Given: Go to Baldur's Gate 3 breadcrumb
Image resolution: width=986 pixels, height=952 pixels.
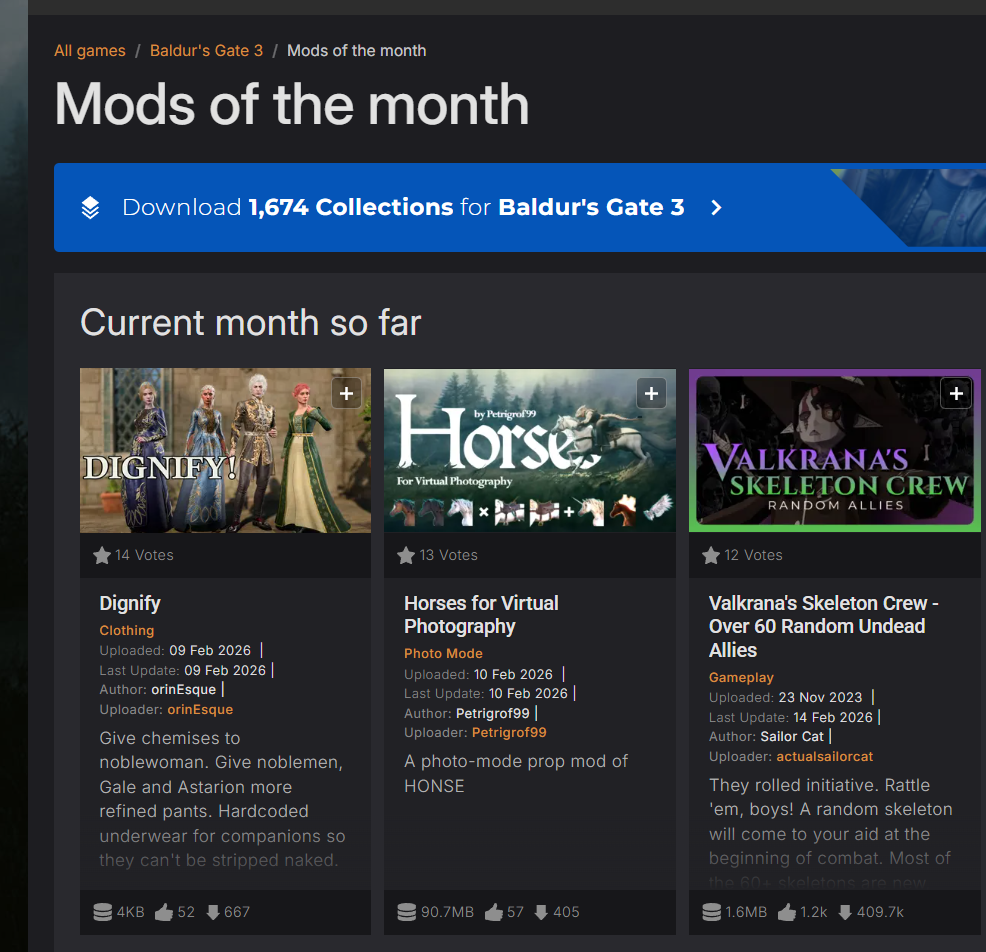Looking at the screenshot, I should coord(206,51).
